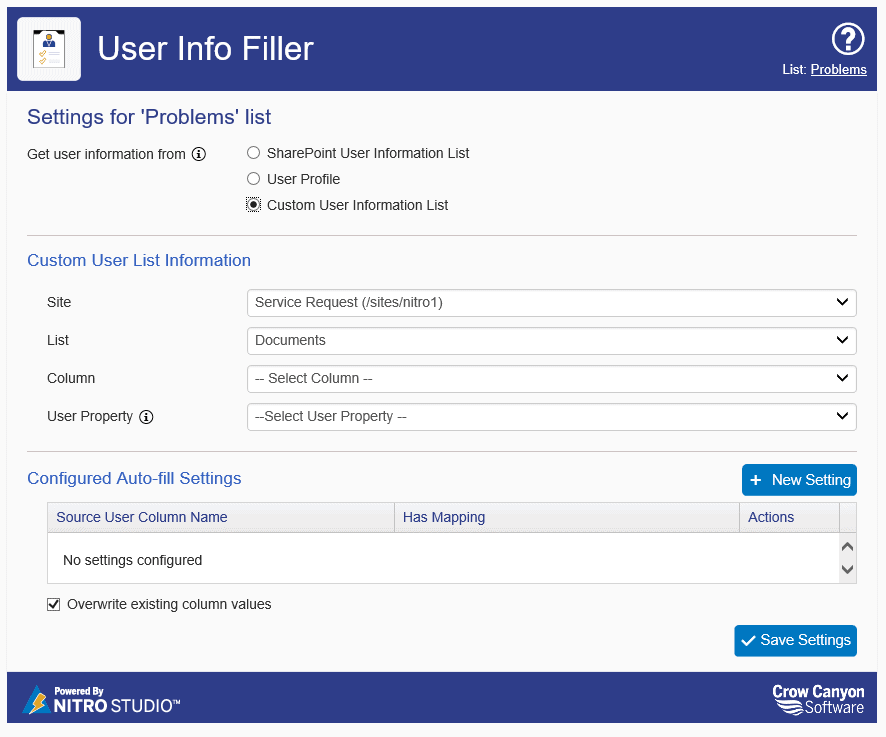Click the User Info Filler title text

click(x=206, y=49)
